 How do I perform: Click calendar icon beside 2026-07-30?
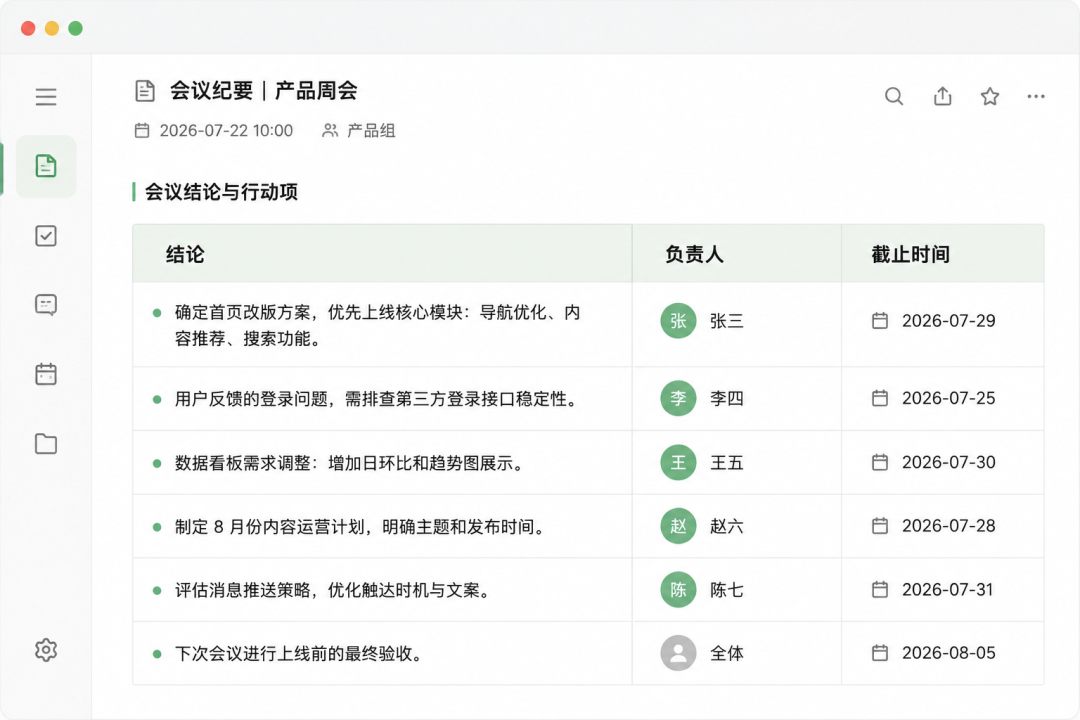(880, 462)
